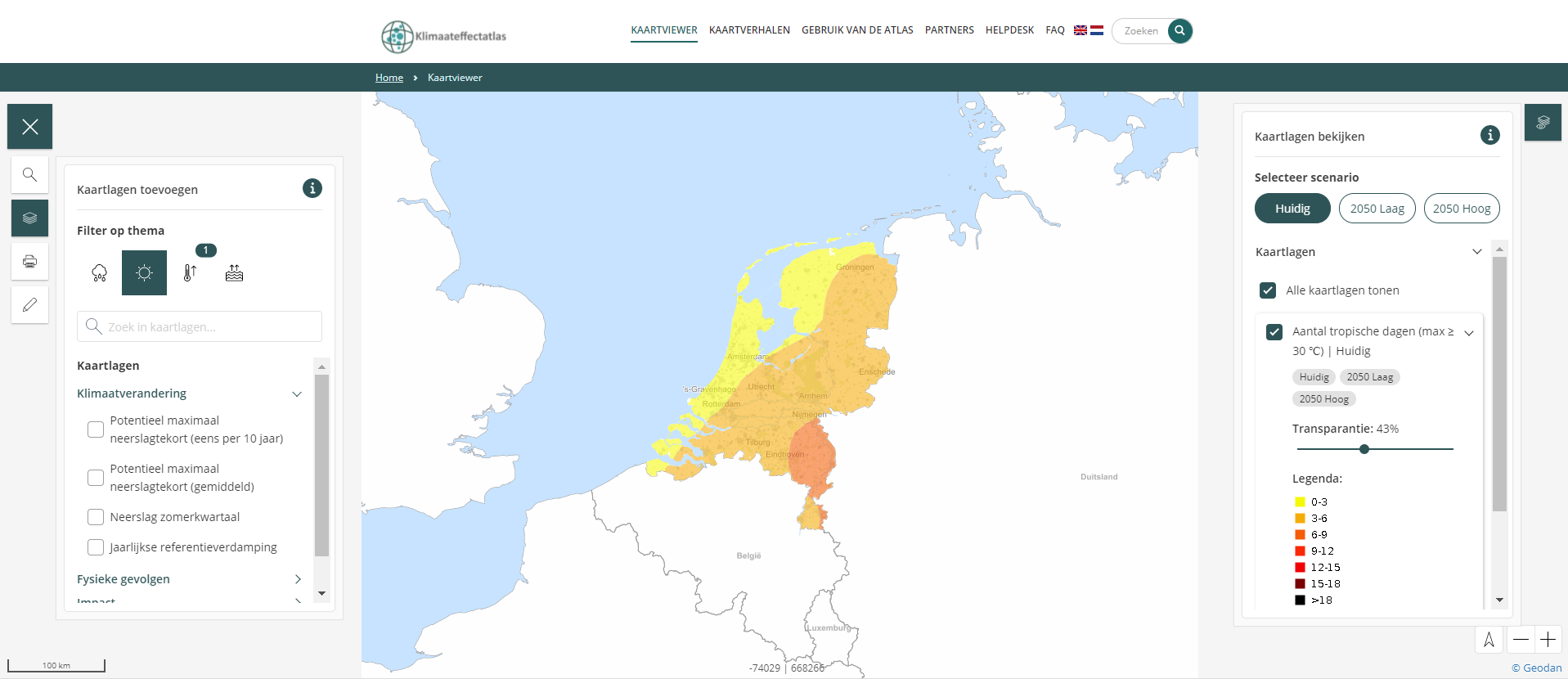Click the Home breadcrumb link
This screenshot has width=1568, height=679.
coord(389,78)
